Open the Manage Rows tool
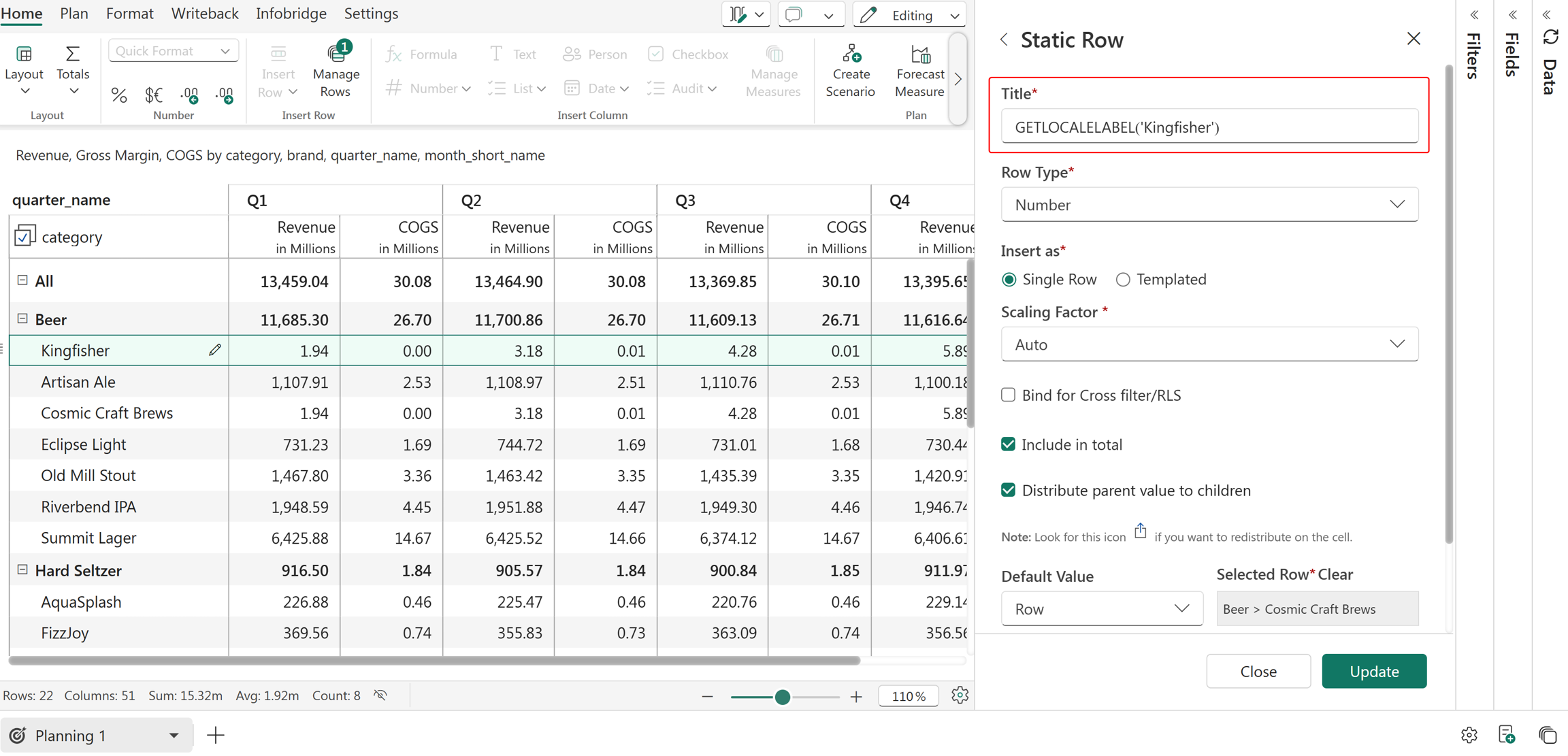This screenshot has height=756, width=1568. tap(336, 70)
